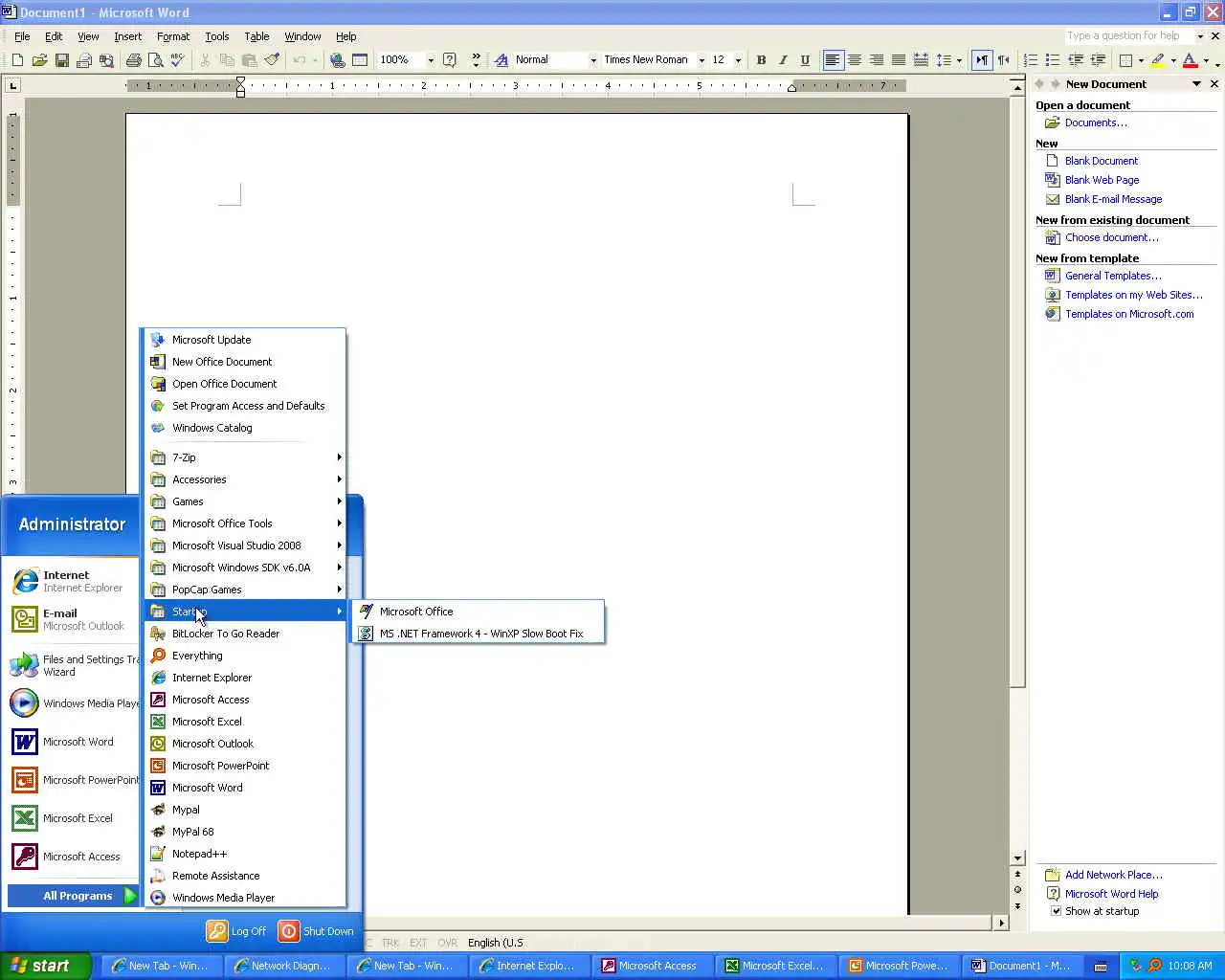Open Microsoft Word from pinned Start list
Viewport: 1225px width, 980px height.
[73, 742]
